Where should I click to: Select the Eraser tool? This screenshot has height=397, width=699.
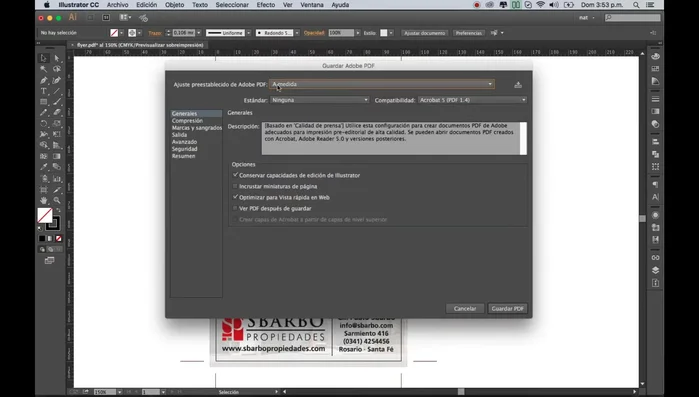(x=57, y=113)
